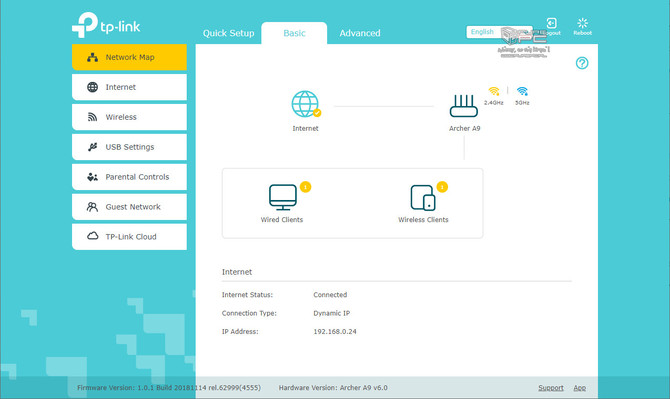This screenshot has height=399, width=670.
Task: Click the IP Address label
Action: 240,332
